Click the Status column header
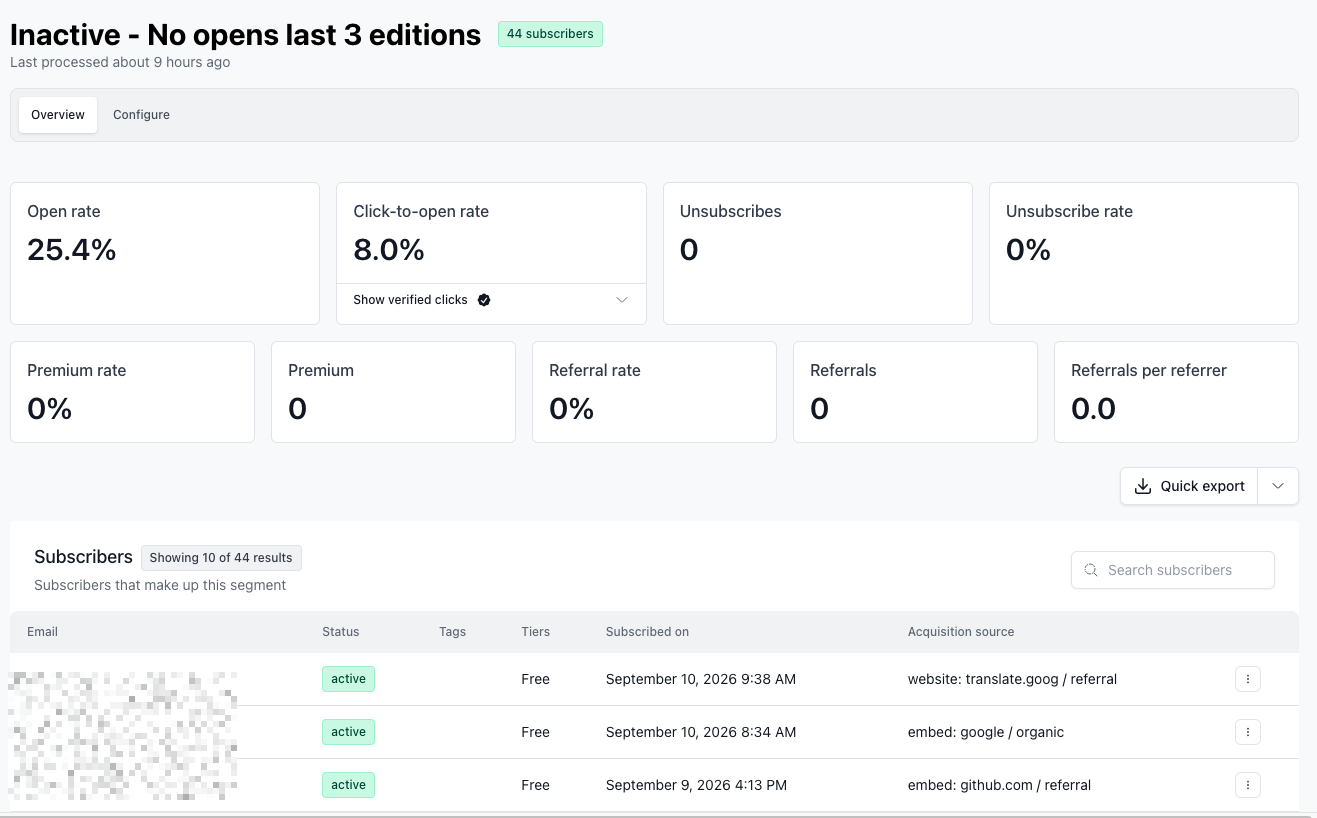 [x=340, y=632]
